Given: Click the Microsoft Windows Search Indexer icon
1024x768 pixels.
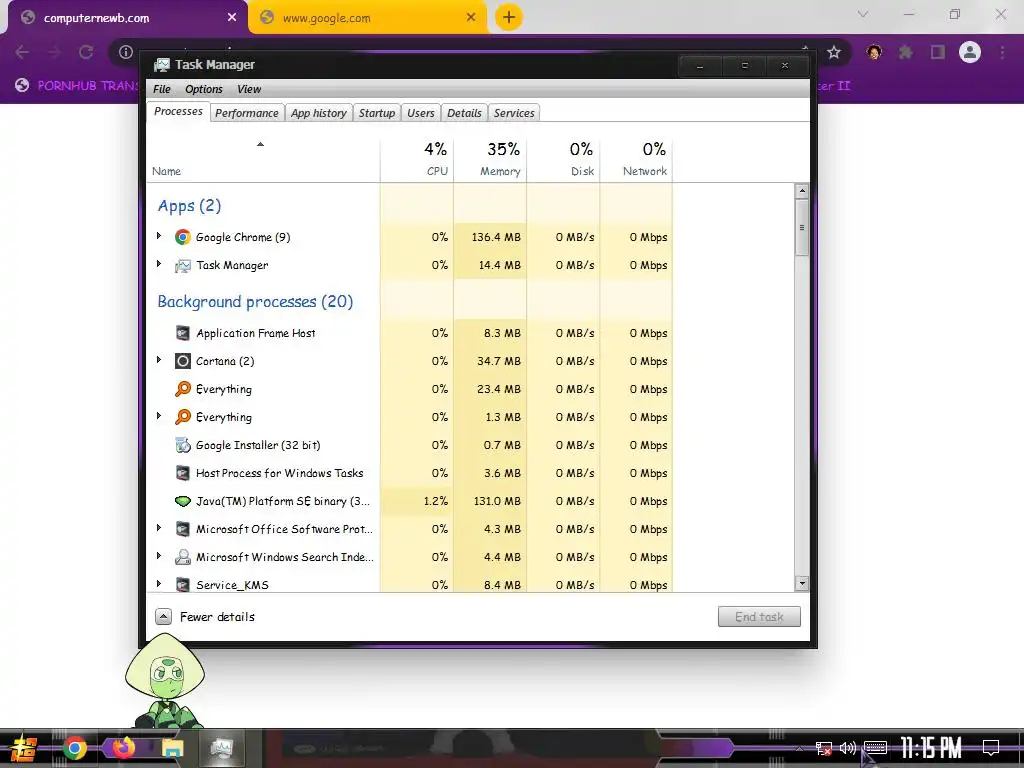Looking at the screenshot, I should point(183,557).
